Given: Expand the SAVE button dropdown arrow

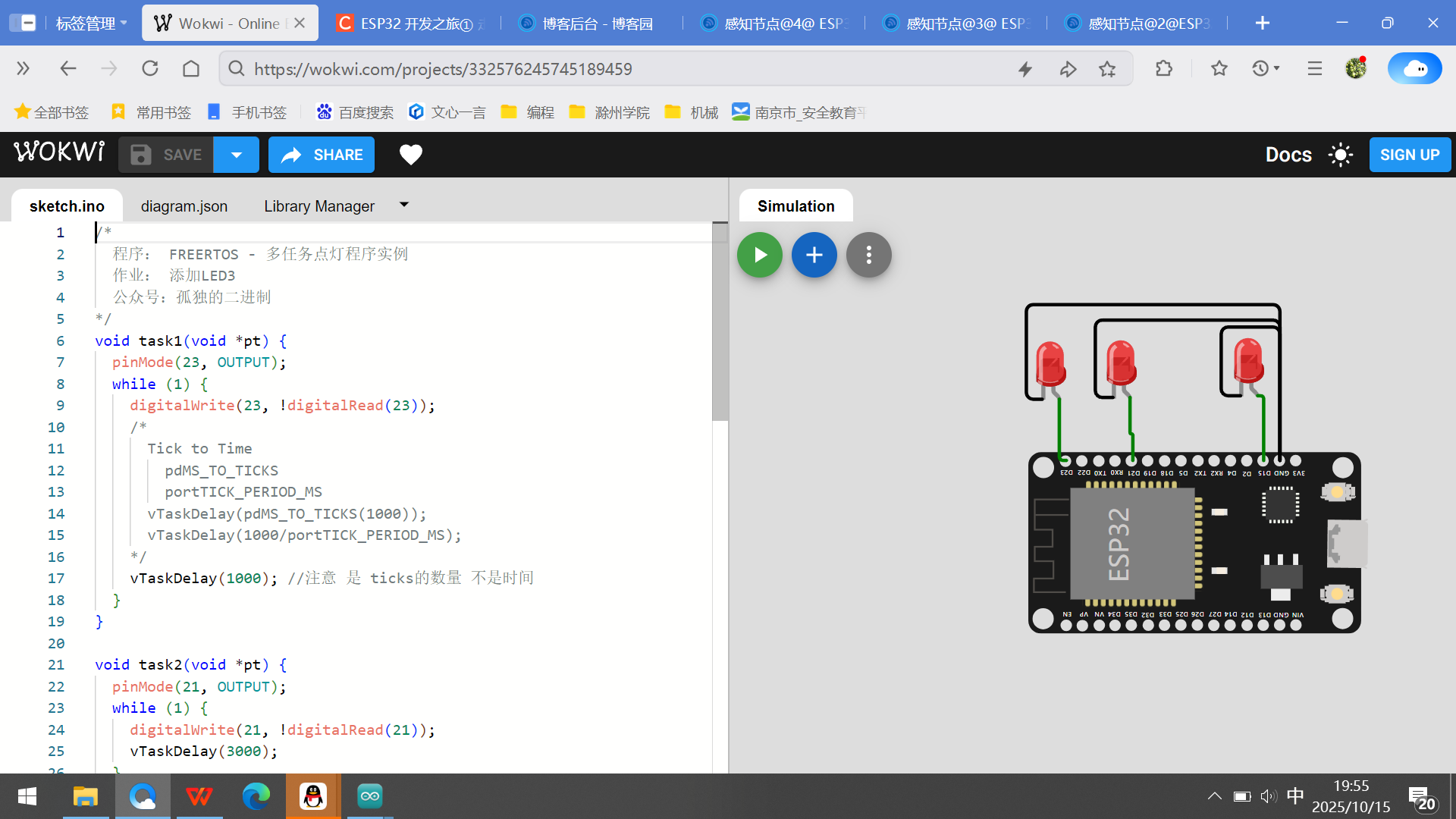Looking at the screenshot, I should point(237,155).
